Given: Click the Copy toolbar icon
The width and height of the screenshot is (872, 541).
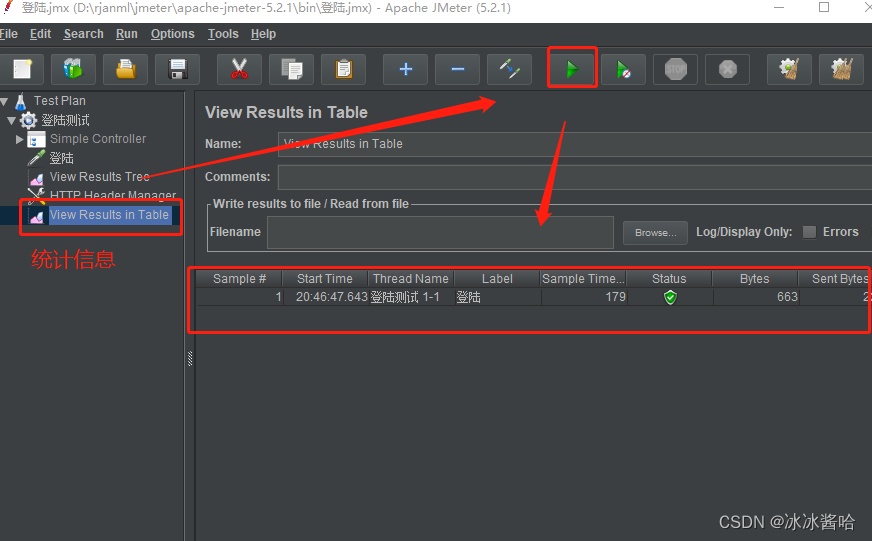Looking at the screenshot, I should pos(291,70).
